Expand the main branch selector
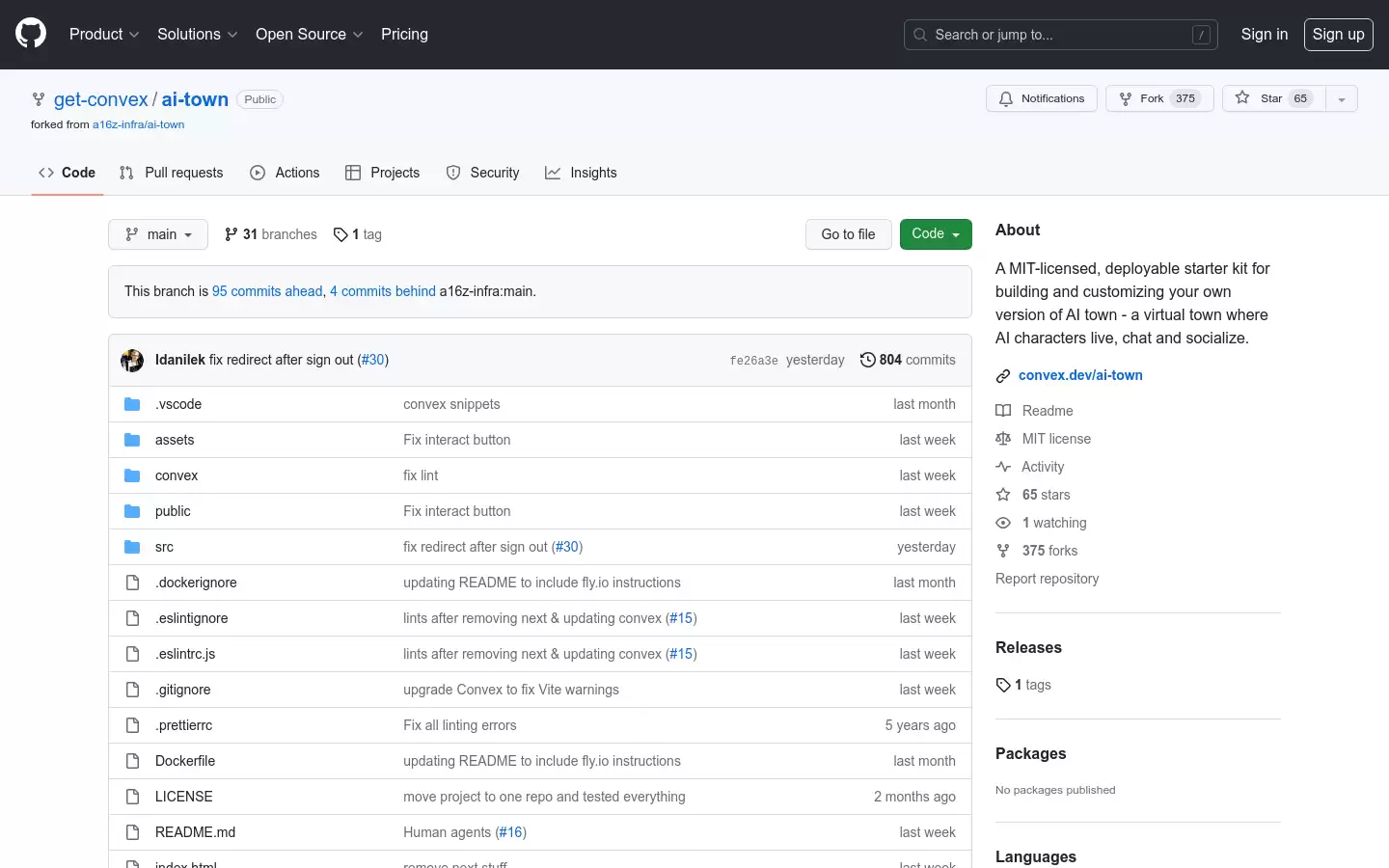Screen dimensions: 1389x868 (158, 234)
